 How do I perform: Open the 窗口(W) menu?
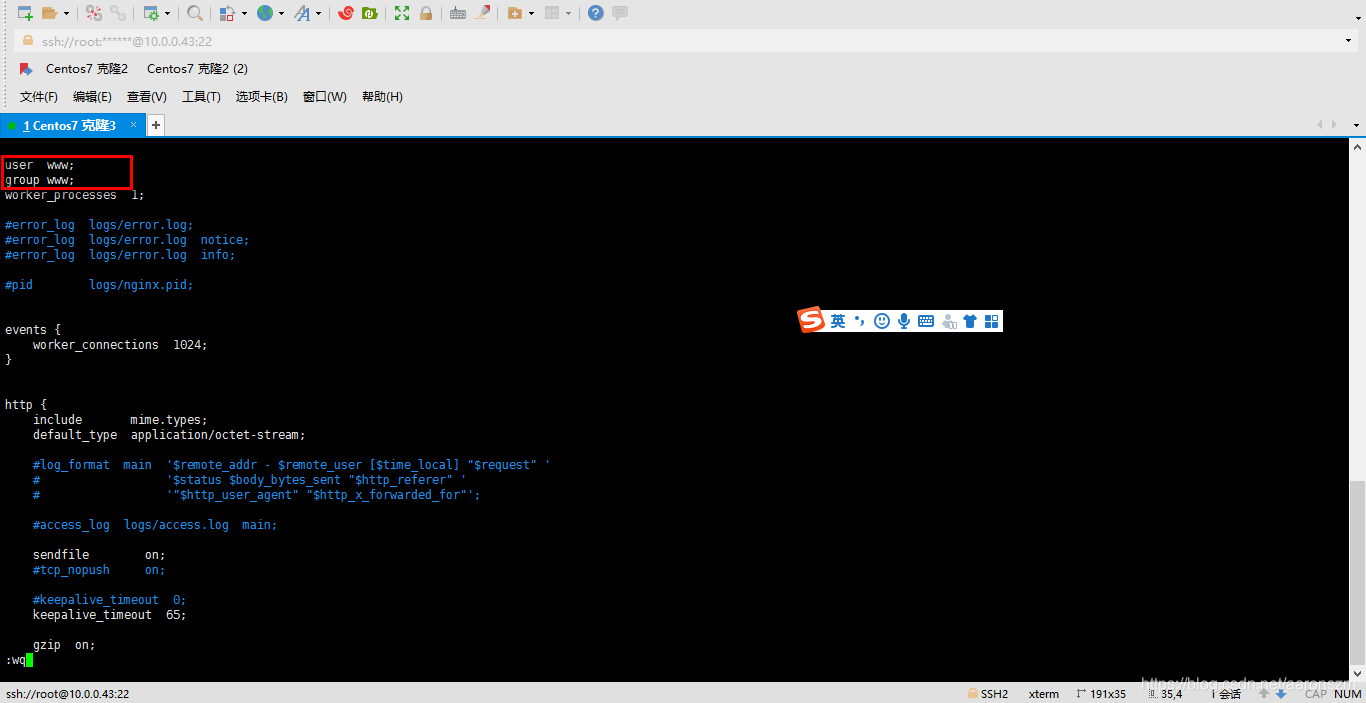(324, 97)
